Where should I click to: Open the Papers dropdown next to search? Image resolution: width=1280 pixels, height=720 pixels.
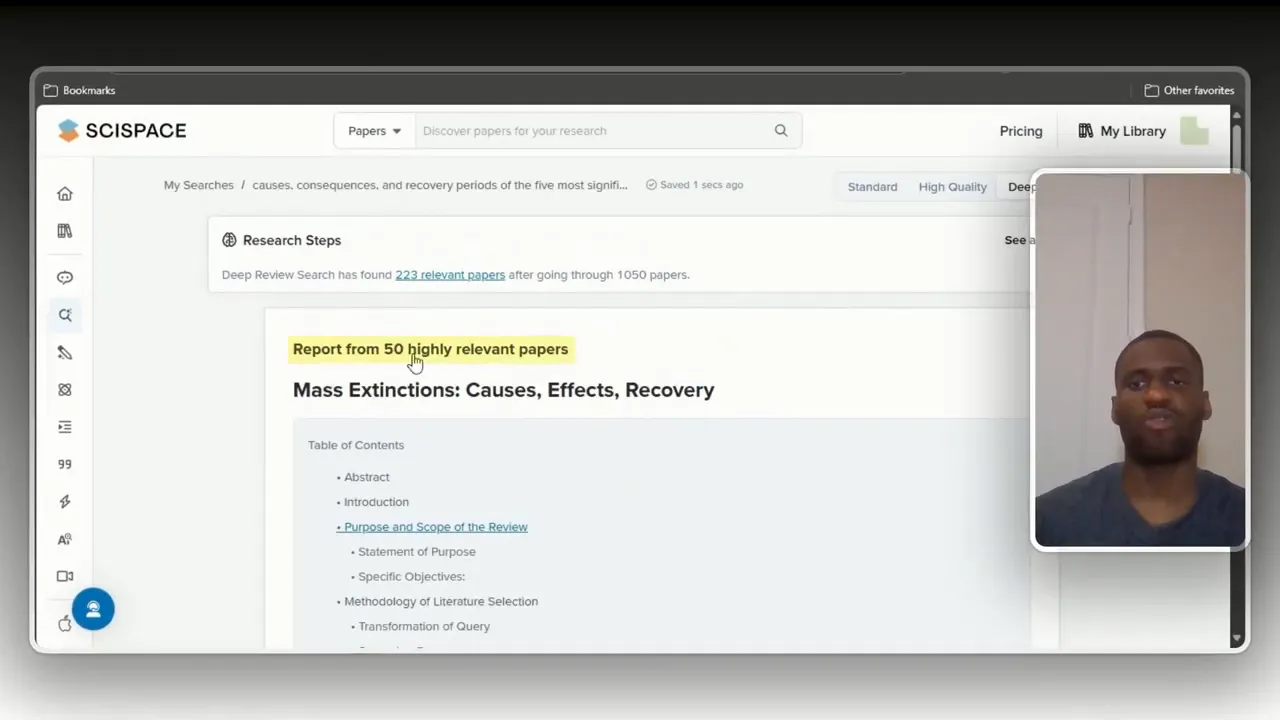[373, 130]
